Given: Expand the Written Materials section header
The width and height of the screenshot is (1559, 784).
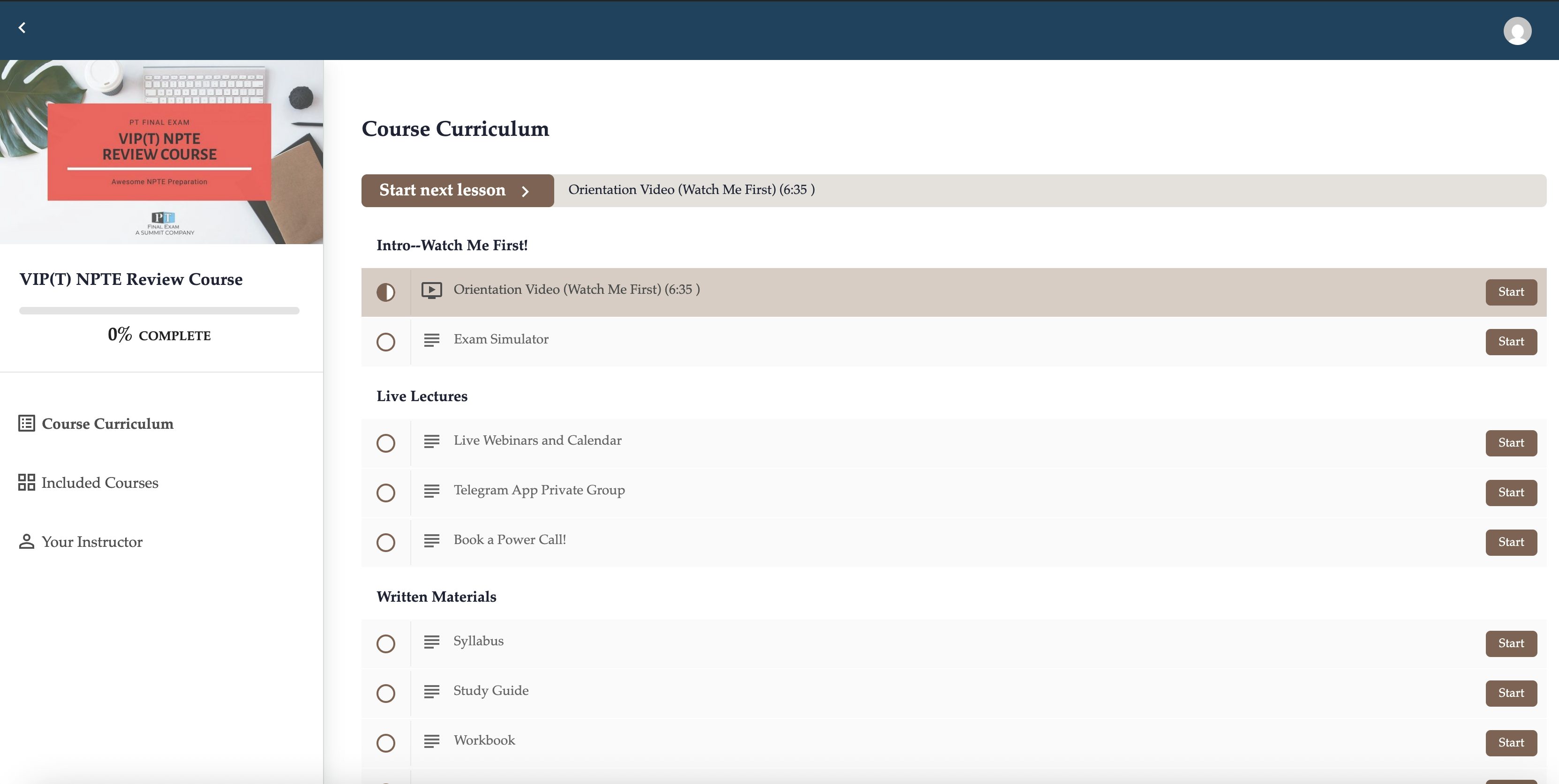Looking at the screenshot, I should point(437,597).
